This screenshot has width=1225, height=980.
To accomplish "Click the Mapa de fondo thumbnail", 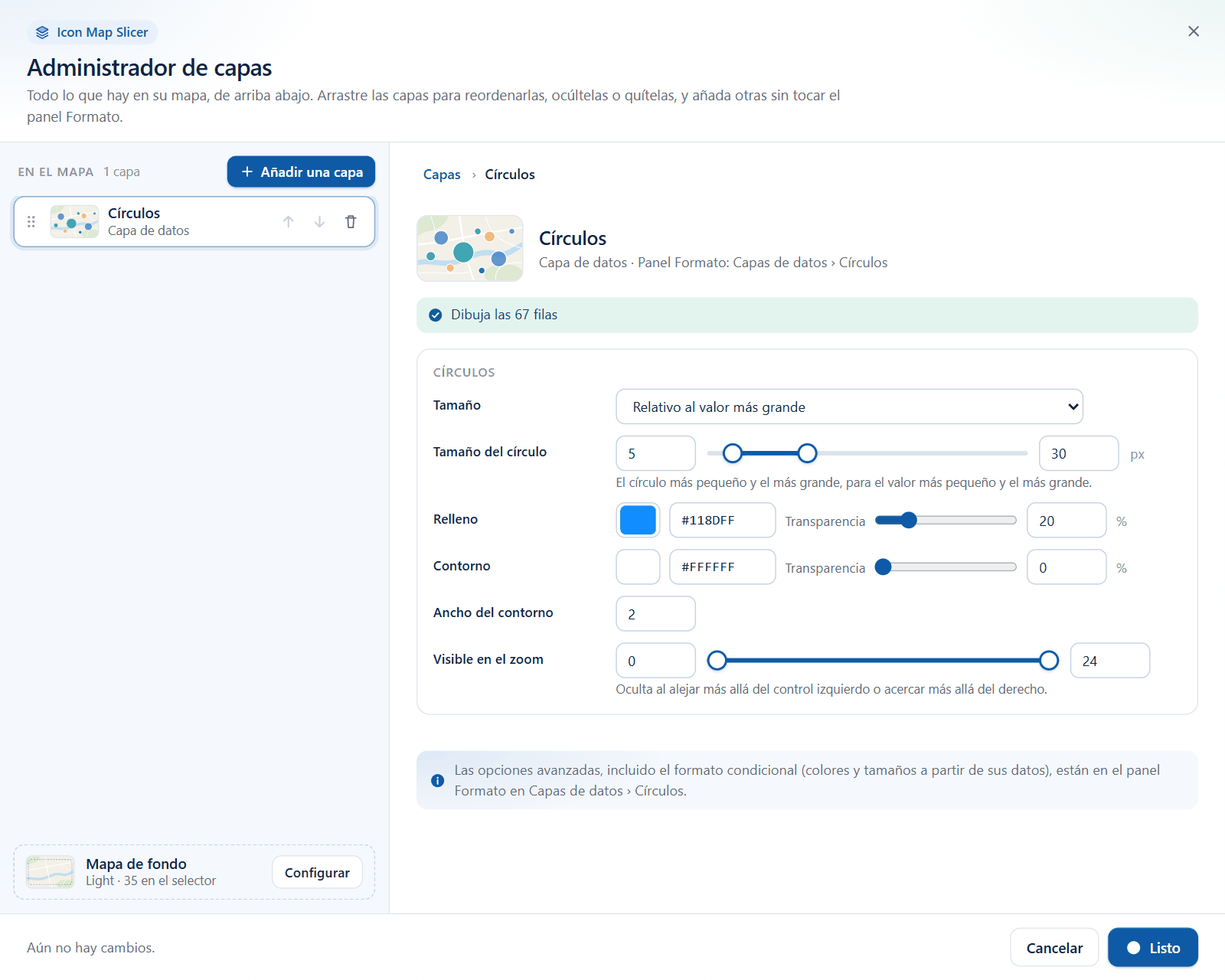I will point(51,872).
